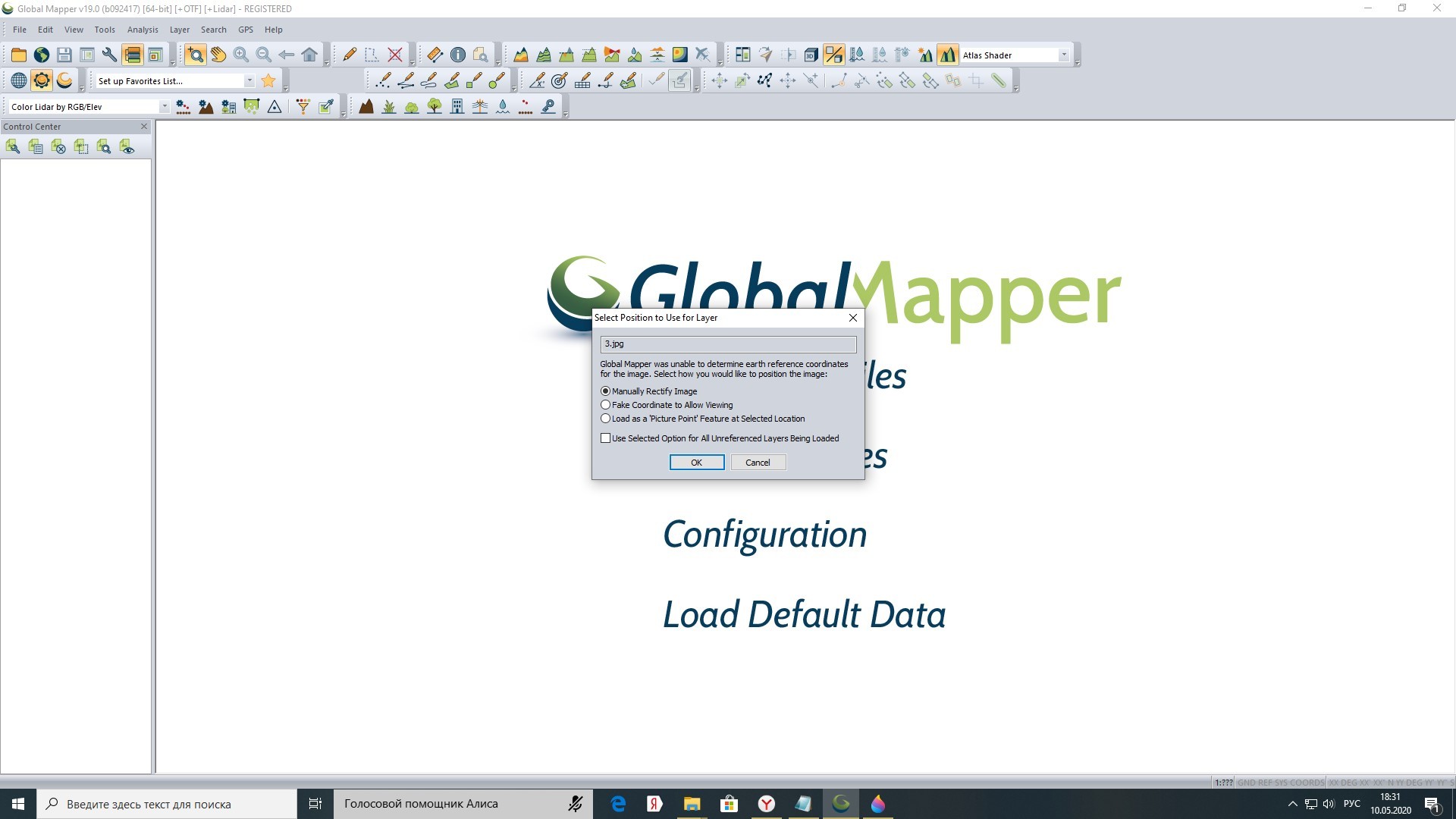Open the Analysis menu

tap(143, 30)
